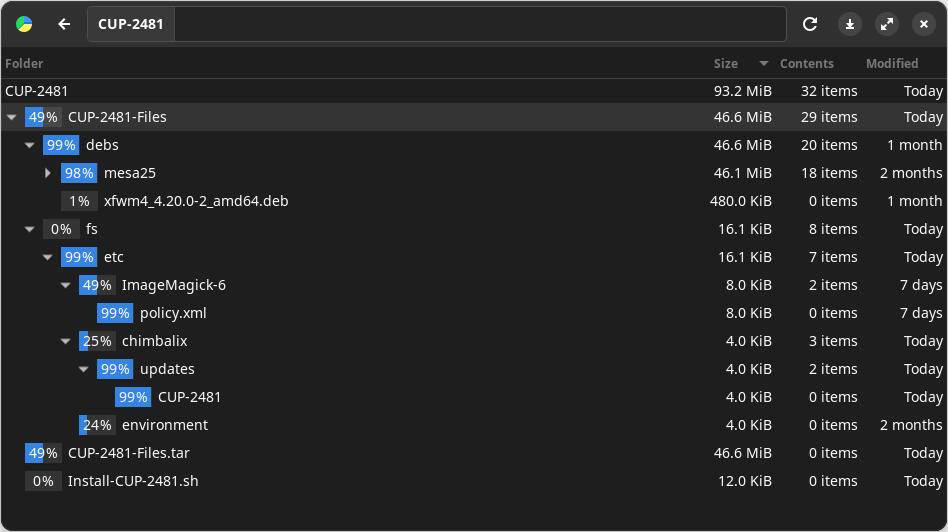948x532 pixels.
Task: Close the window with the X button
Action: coord(923,24)
